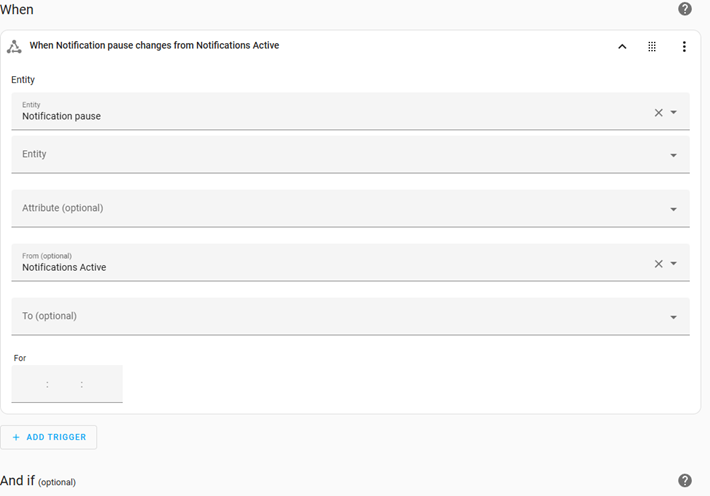The height and width of the screenshot is (496, 710).
Task: Click the hours field under For
Action: click(29, 384)
